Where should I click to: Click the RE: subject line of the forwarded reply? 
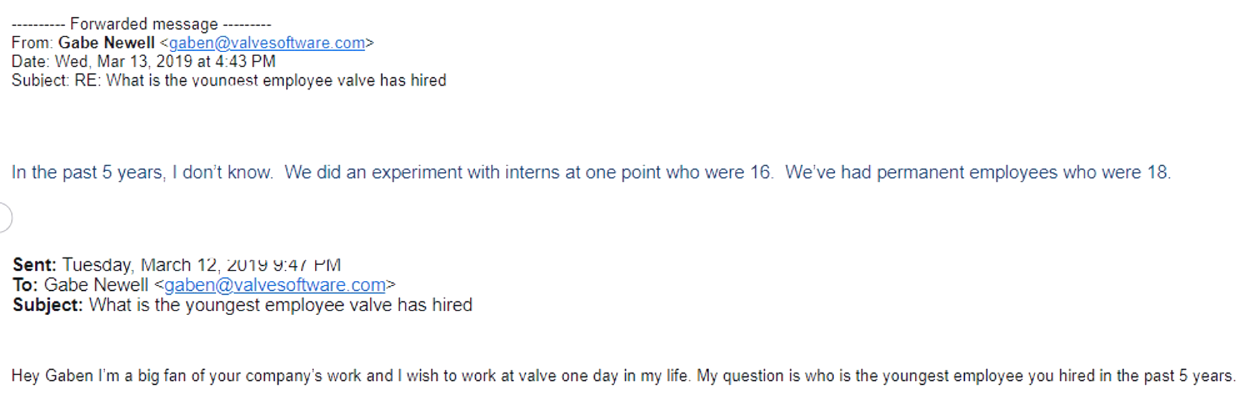click(260, 80)
